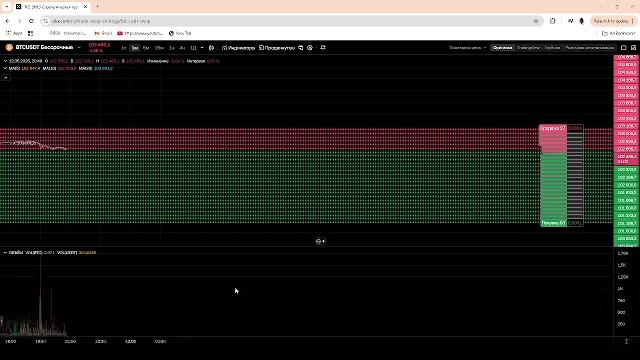Switch to the 5m timeframe
Viewport: 640px width, 360px height.
click(146, 48)
